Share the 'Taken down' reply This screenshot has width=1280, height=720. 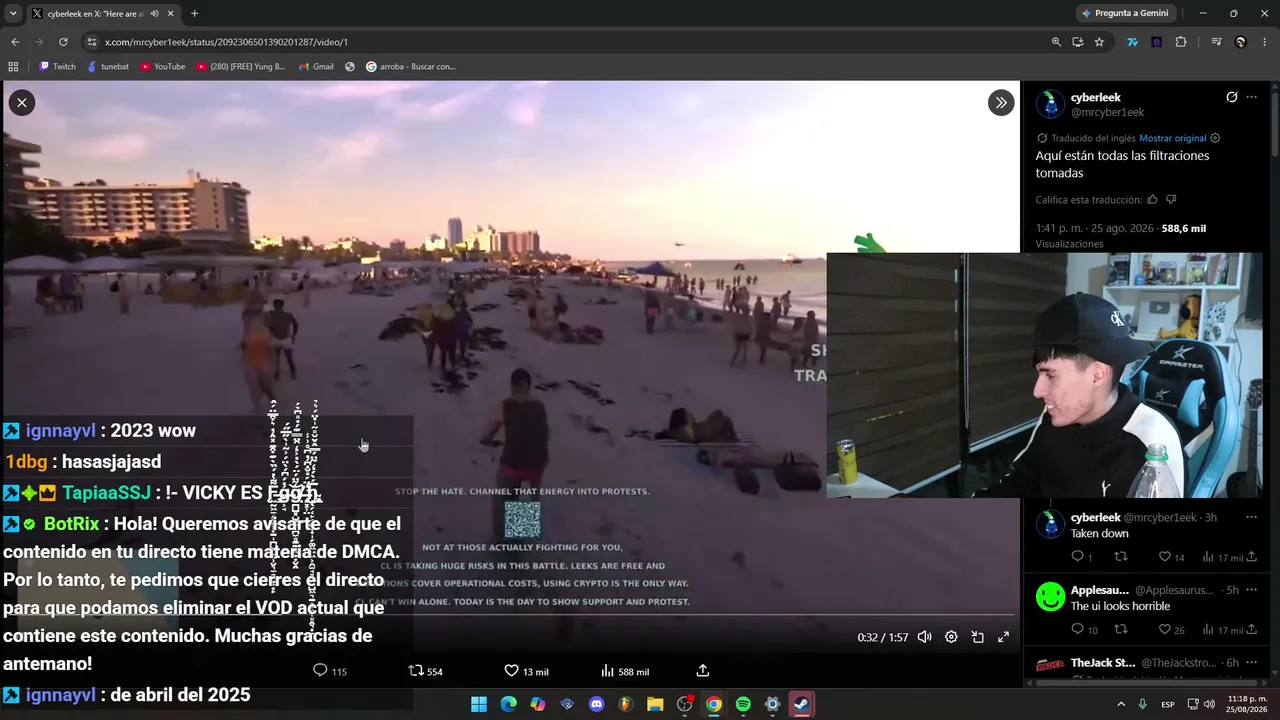click(x=1251, y=557)
